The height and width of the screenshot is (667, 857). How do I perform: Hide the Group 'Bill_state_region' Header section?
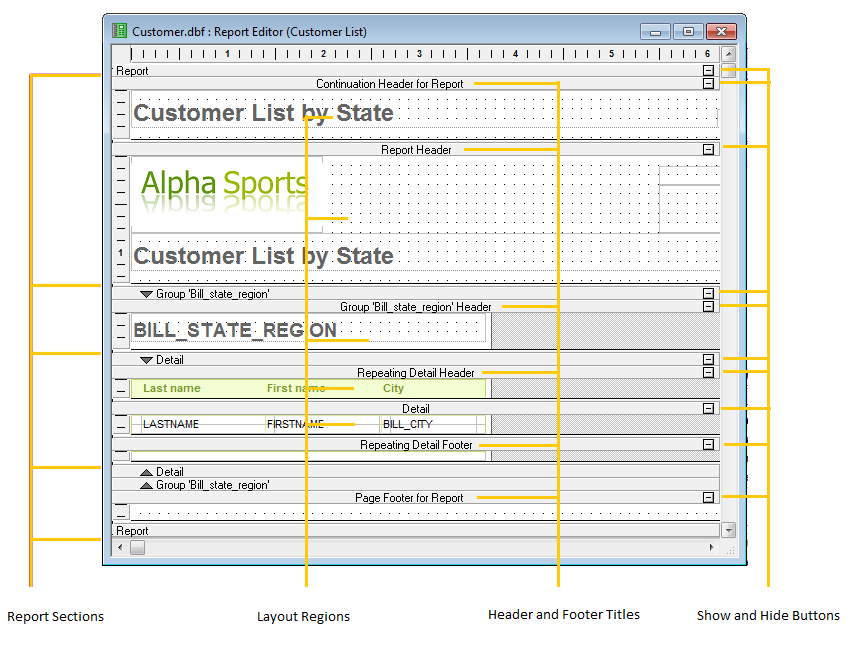point(708,307)
